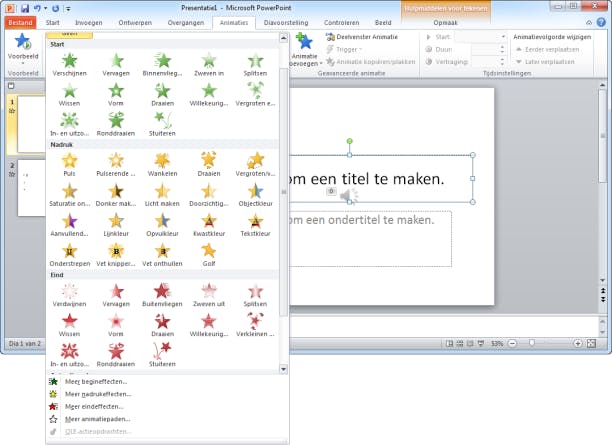Select the Onderstrepen emphasis effect
The height and width of the screenshot is (445, 612).
click(69, 255)
